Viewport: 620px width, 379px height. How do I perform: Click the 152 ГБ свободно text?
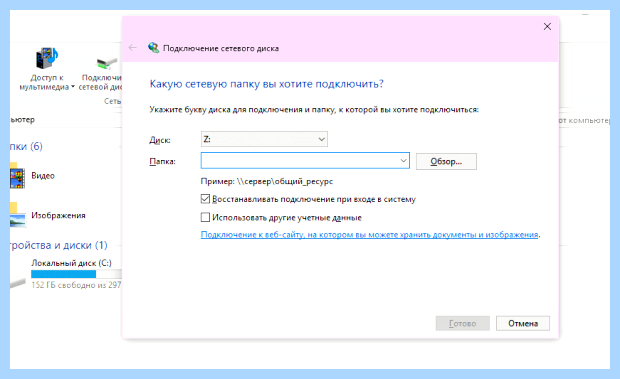click(76, 285)
